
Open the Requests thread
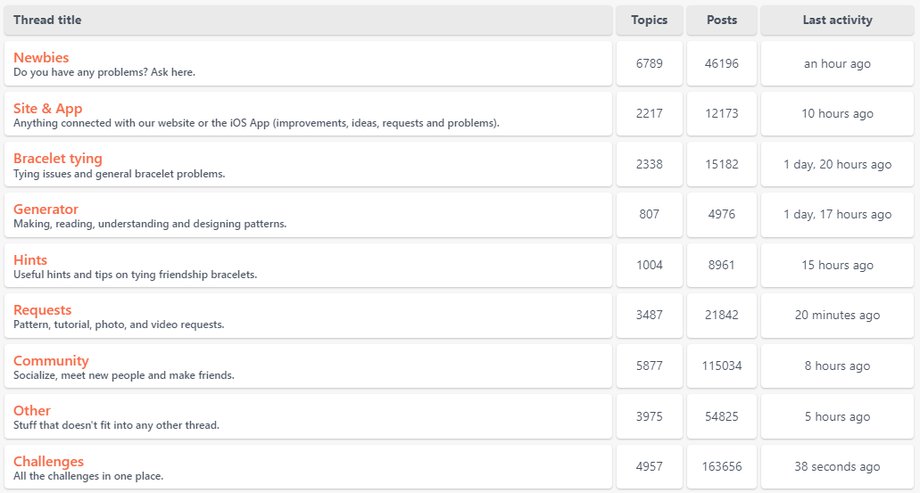[x=42, y=310]
